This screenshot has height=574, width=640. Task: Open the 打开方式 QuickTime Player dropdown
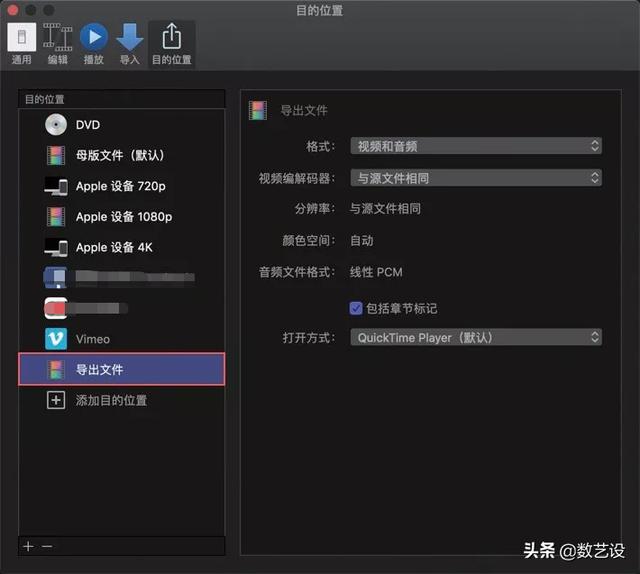point(476,338)
